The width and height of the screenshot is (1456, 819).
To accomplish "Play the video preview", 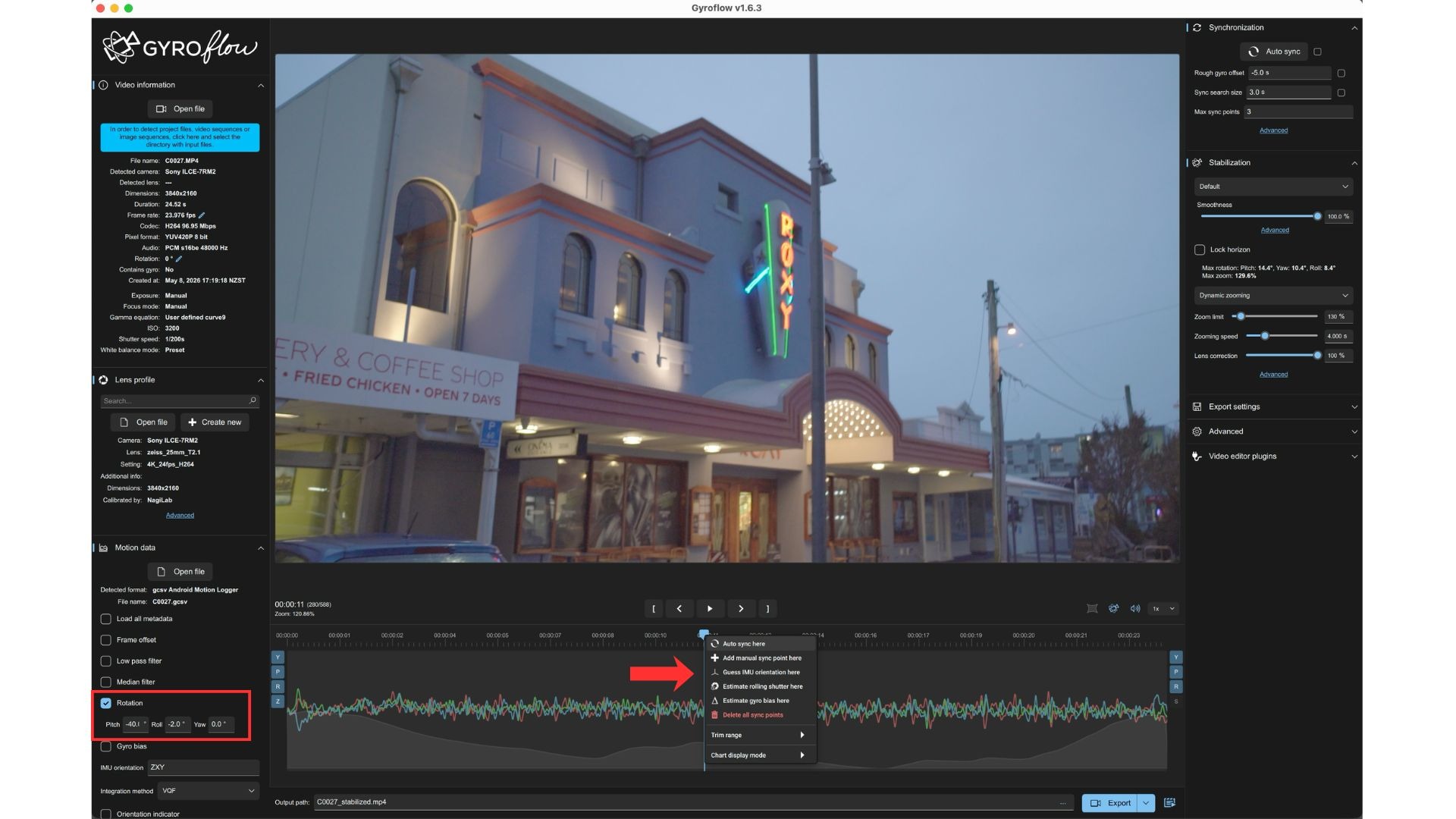I will click(710, 608).
